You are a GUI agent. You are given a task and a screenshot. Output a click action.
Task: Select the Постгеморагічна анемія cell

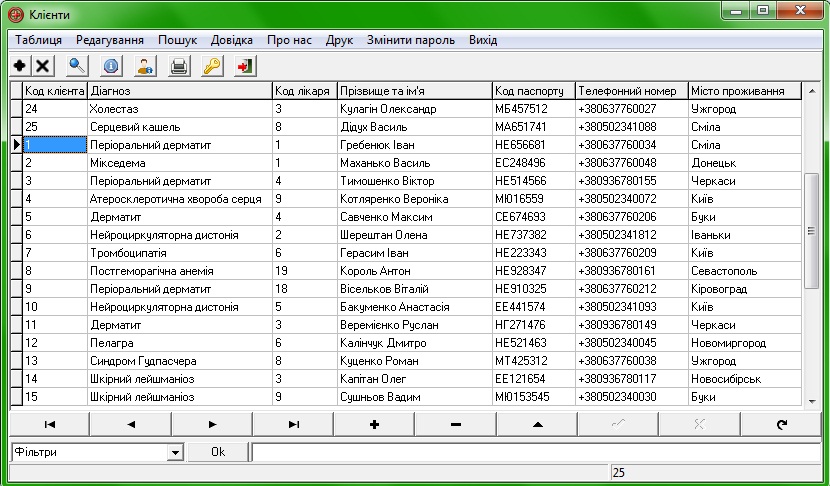pyautogui.click(x=179, y=271)
